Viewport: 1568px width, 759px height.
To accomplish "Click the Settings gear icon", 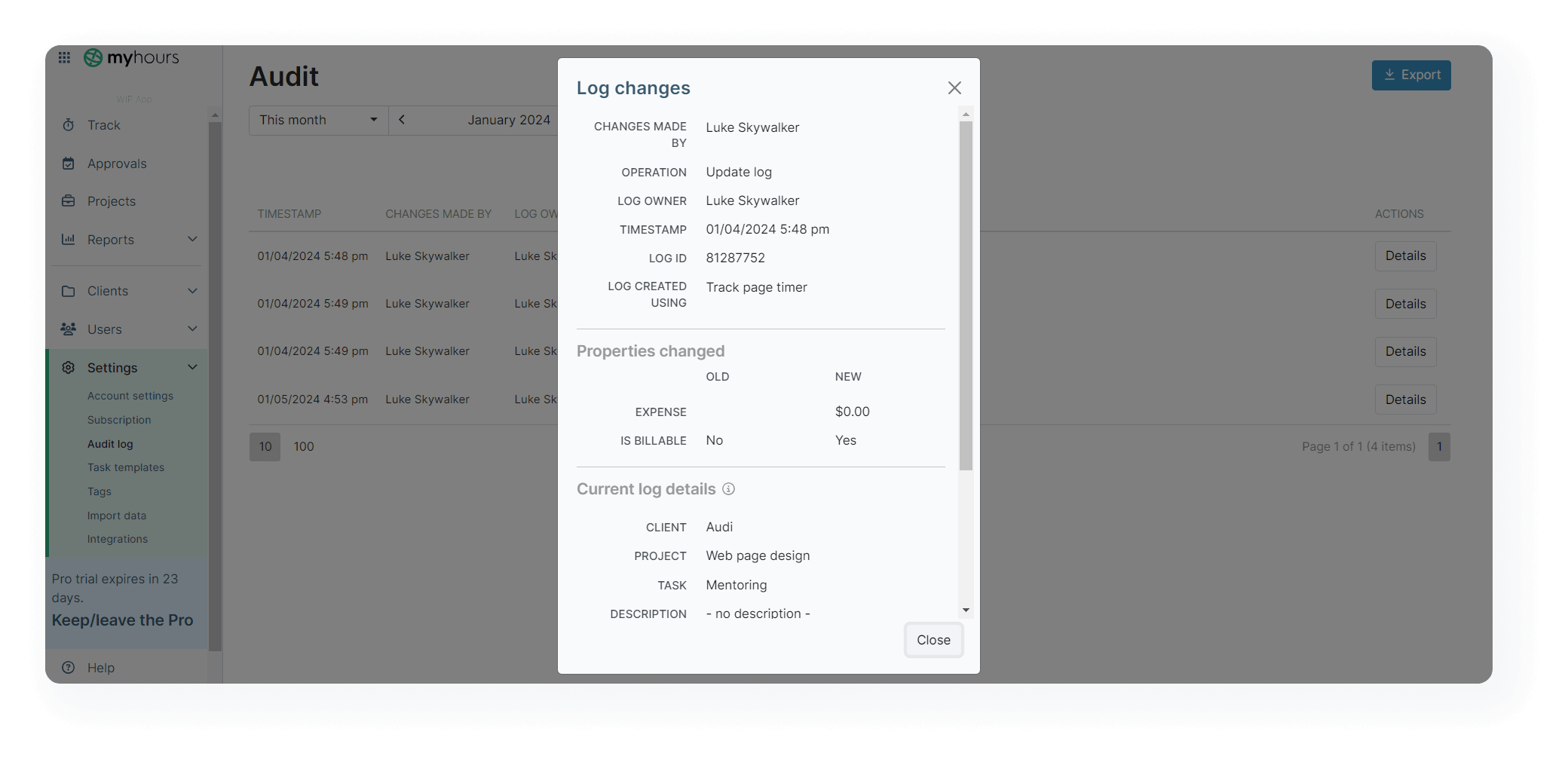I will point(69,368).
